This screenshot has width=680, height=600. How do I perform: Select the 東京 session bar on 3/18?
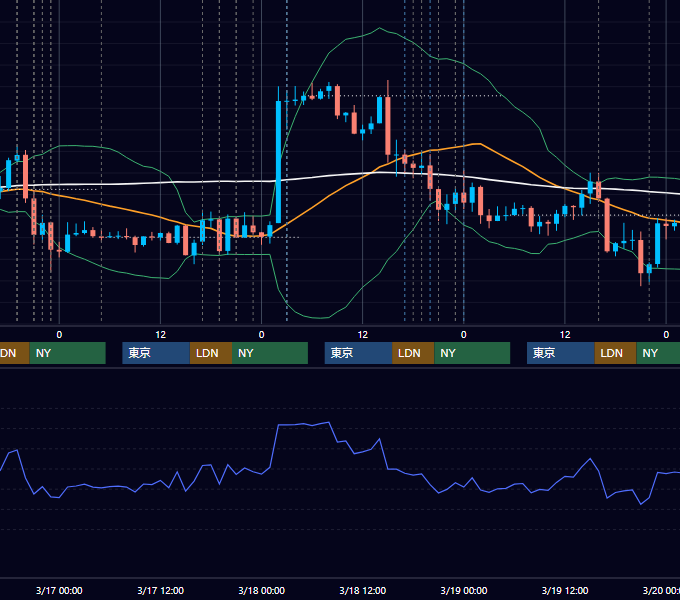click(358, 353)
